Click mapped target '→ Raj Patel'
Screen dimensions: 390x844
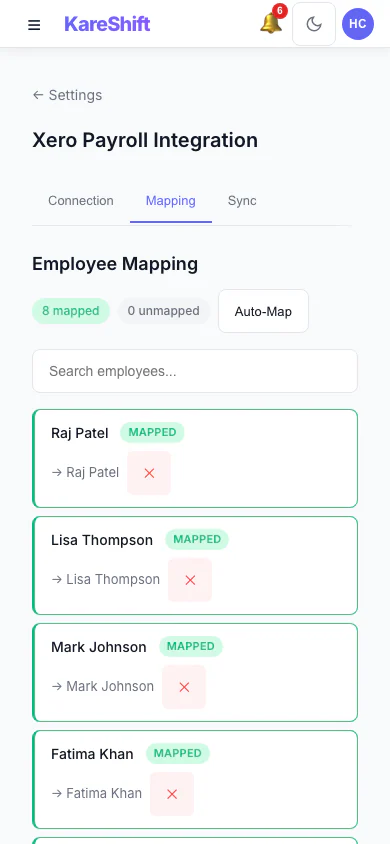point(85,473)
